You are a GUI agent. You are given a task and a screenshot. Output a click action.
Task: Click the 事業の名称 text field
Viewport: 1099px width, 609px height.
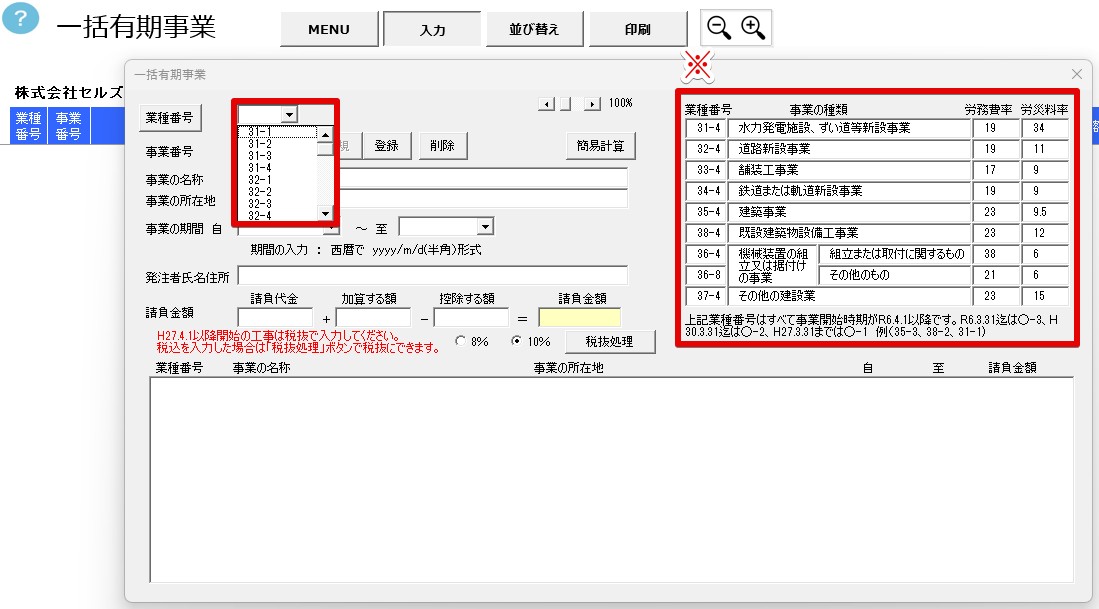tap(484, 179)
